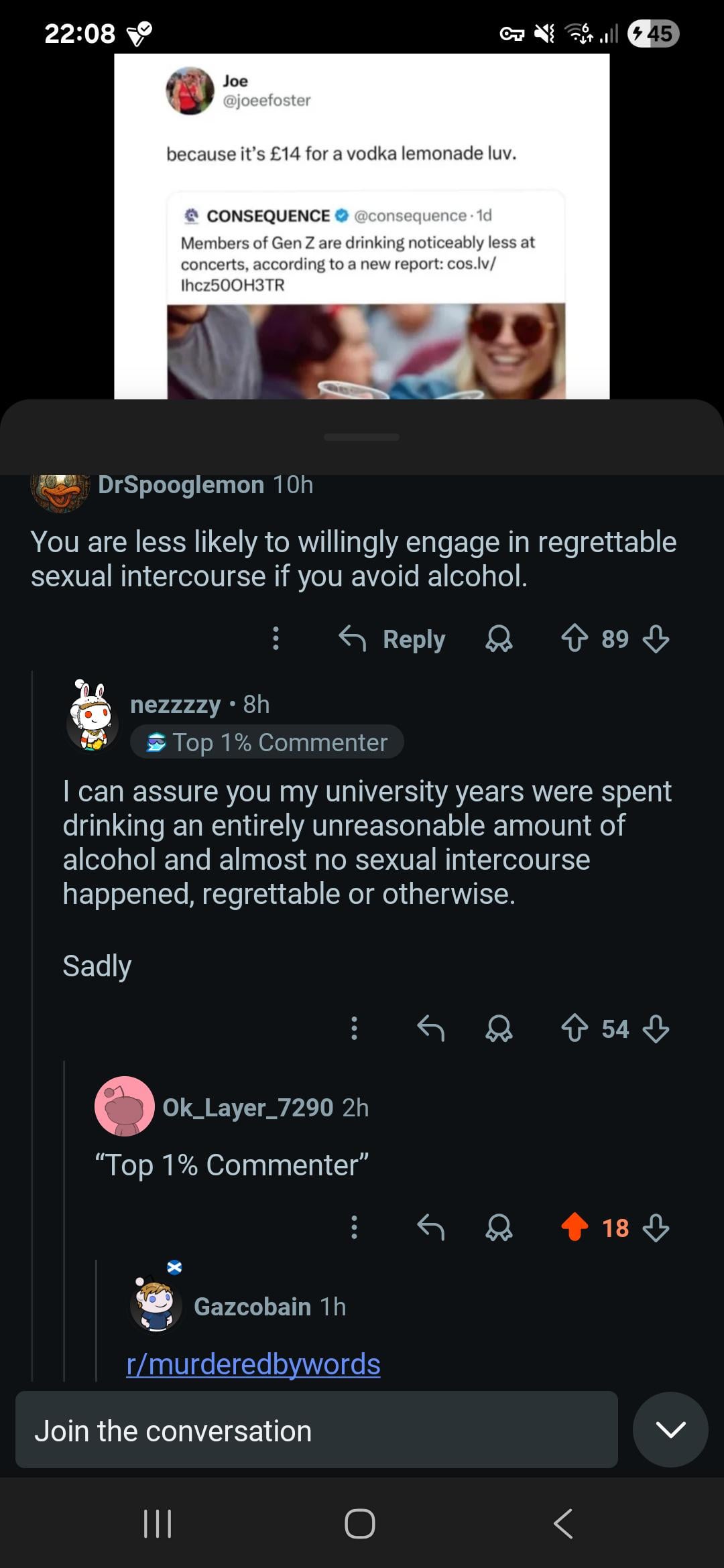
Task: Downvote DrSpooglemon's comment
Action: 656,639
